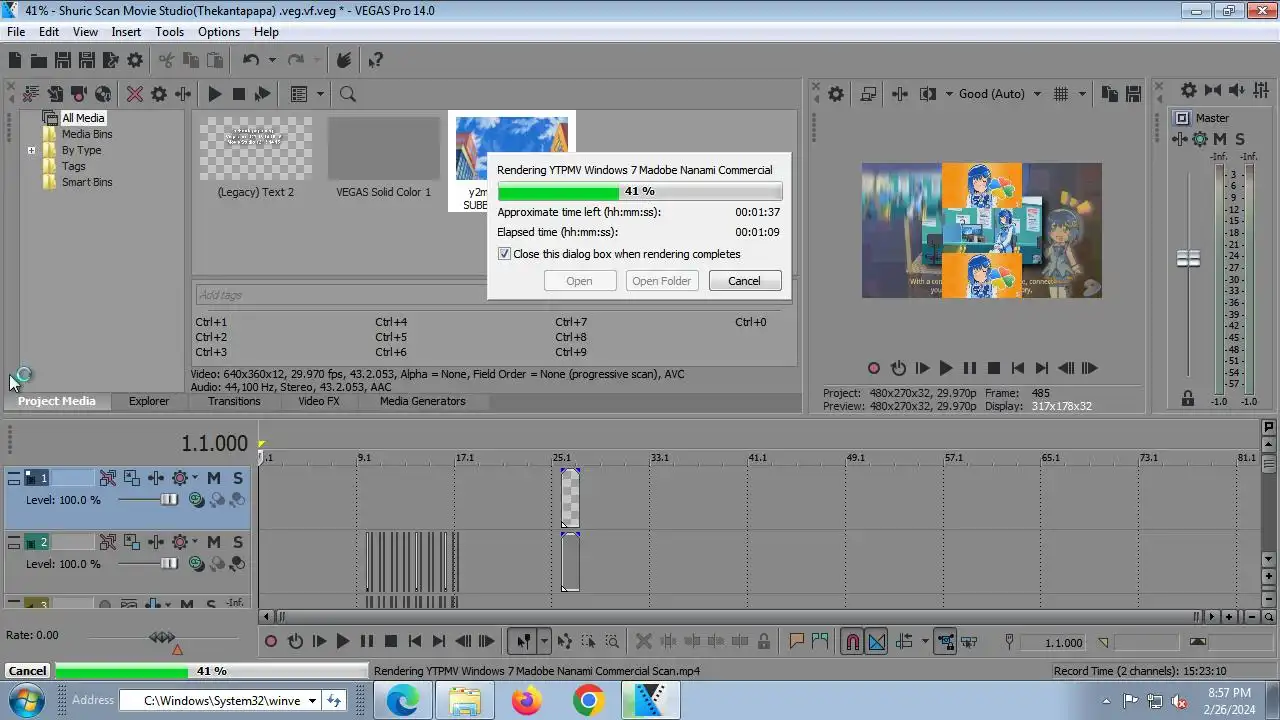Switch to the Explorer tab
Viewport: 1280px width, 720px height.
pos(149,401)
